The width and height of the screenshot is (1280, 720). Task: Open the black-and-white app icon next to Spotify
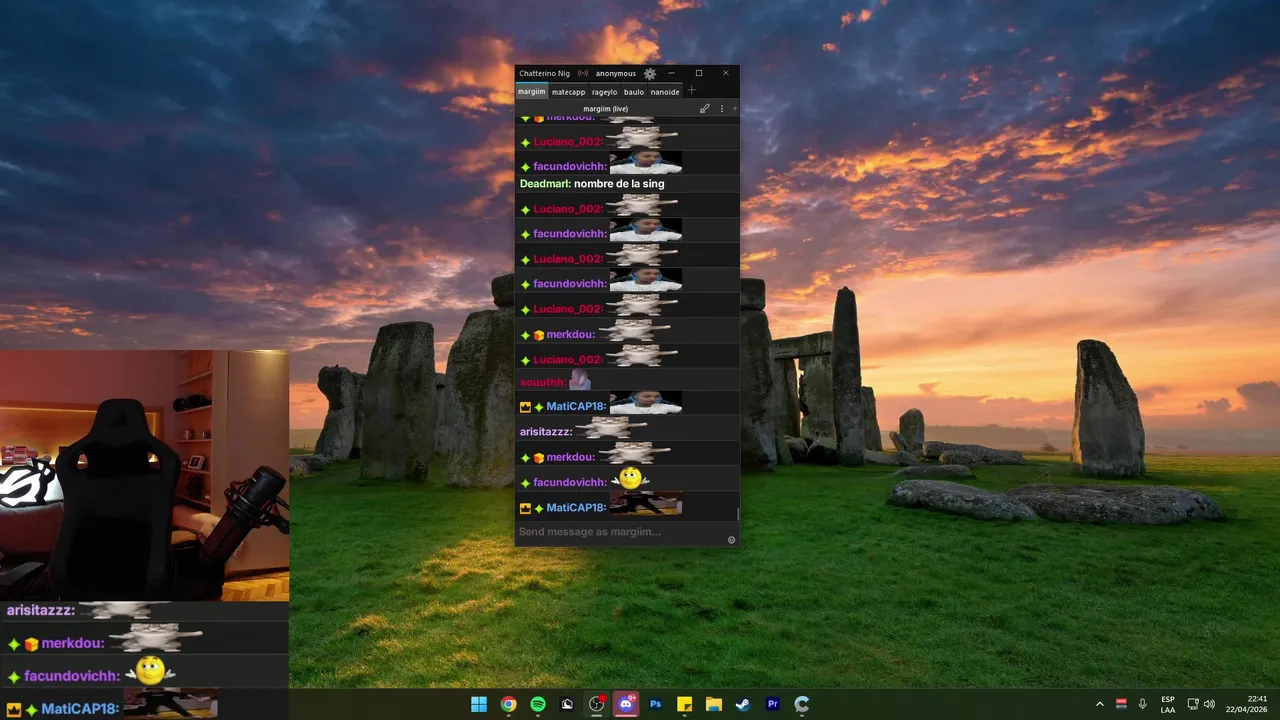(x=567, y=704)
